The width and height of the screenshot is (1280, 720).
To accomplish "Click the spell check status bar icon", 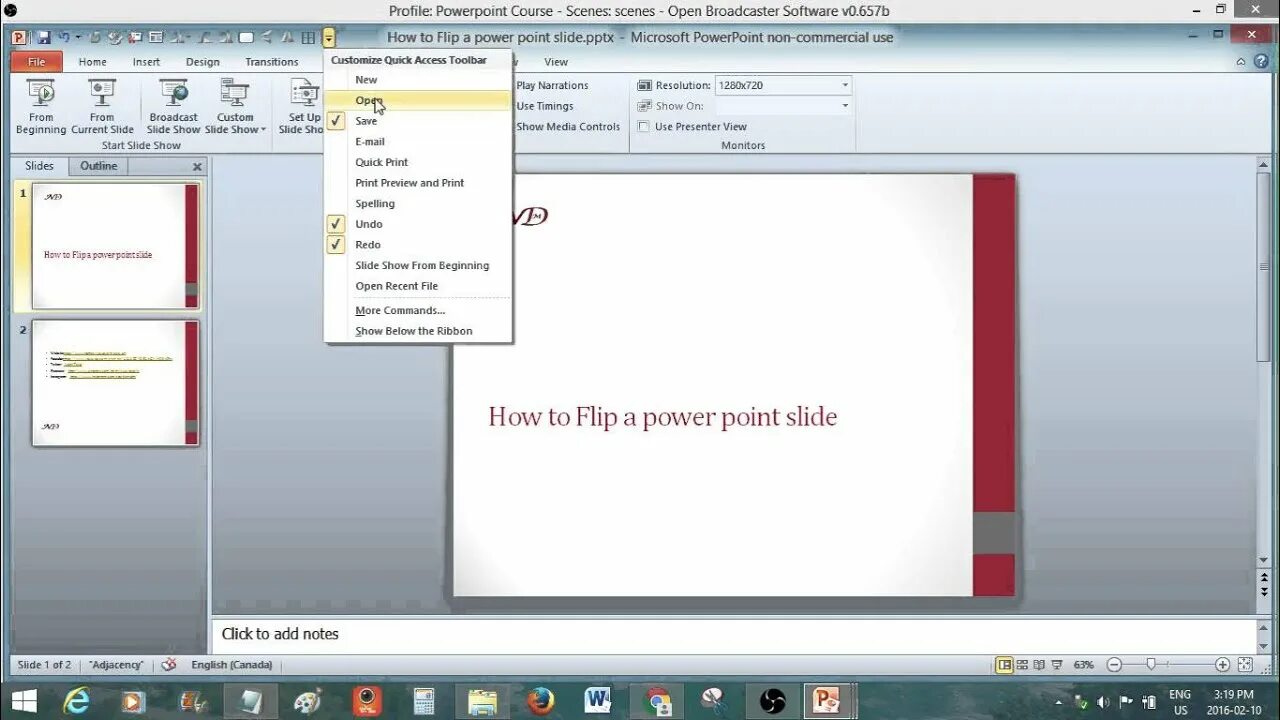I will click(x=169, y=665).
